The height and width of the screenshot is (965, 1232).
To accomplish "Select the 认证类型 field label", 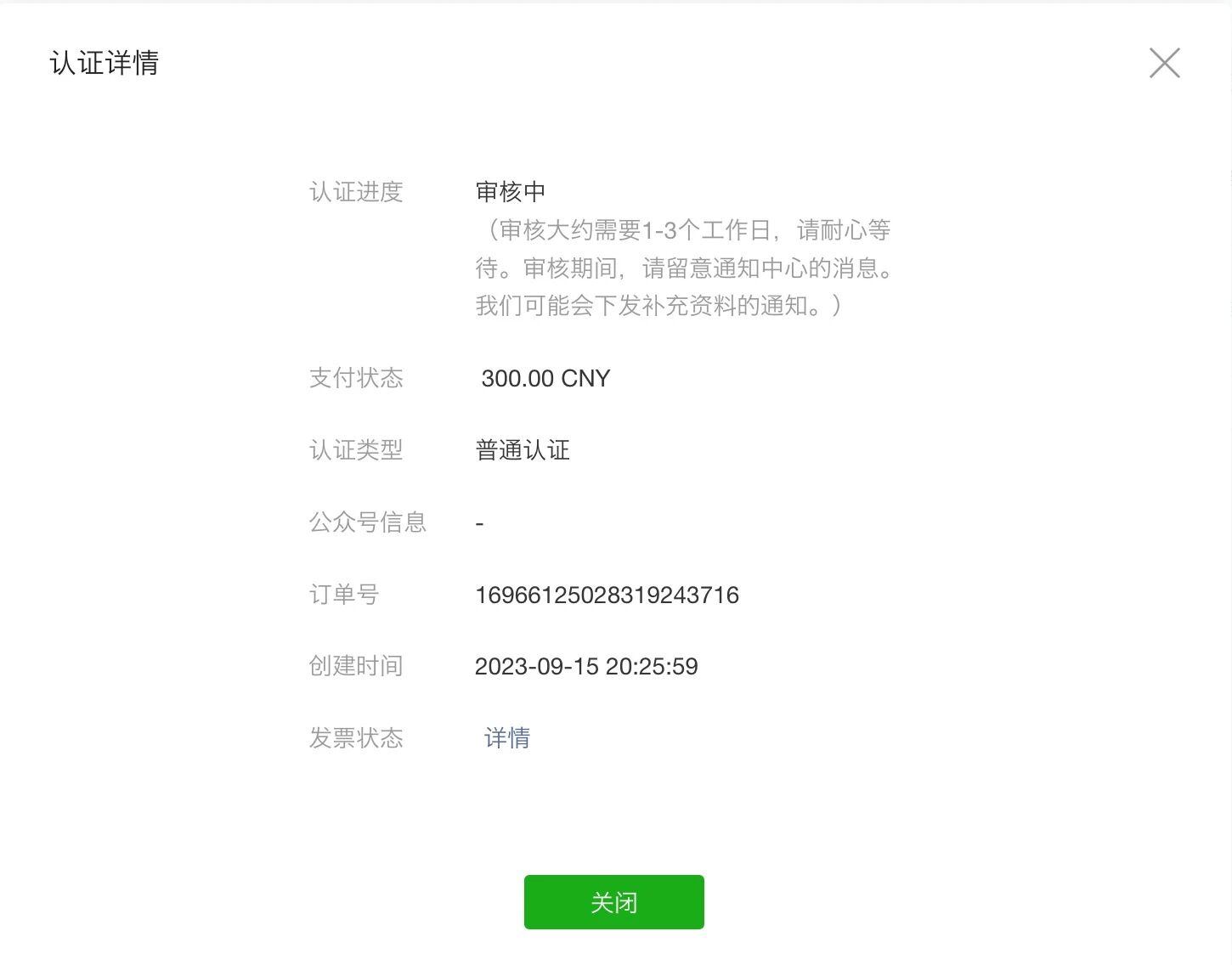I will [356, 450].
